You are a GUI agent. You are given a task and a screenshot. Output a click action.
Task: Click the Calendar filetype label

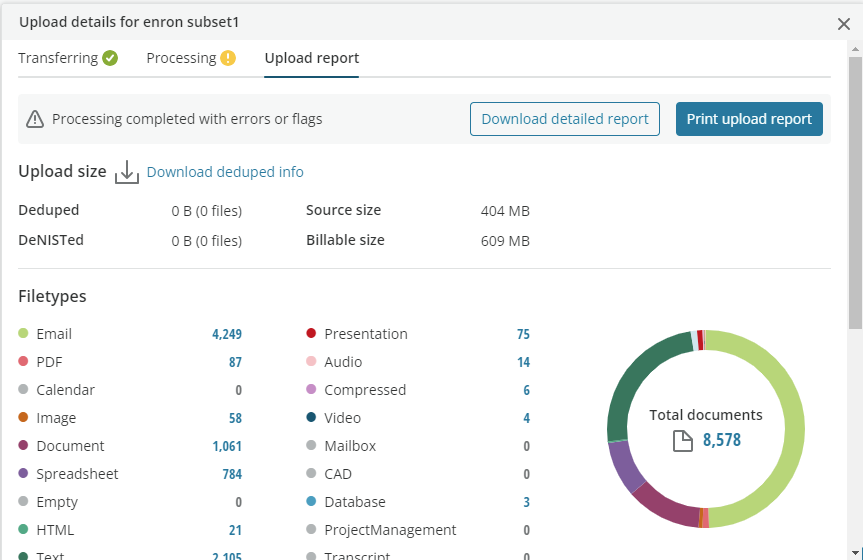65,390
